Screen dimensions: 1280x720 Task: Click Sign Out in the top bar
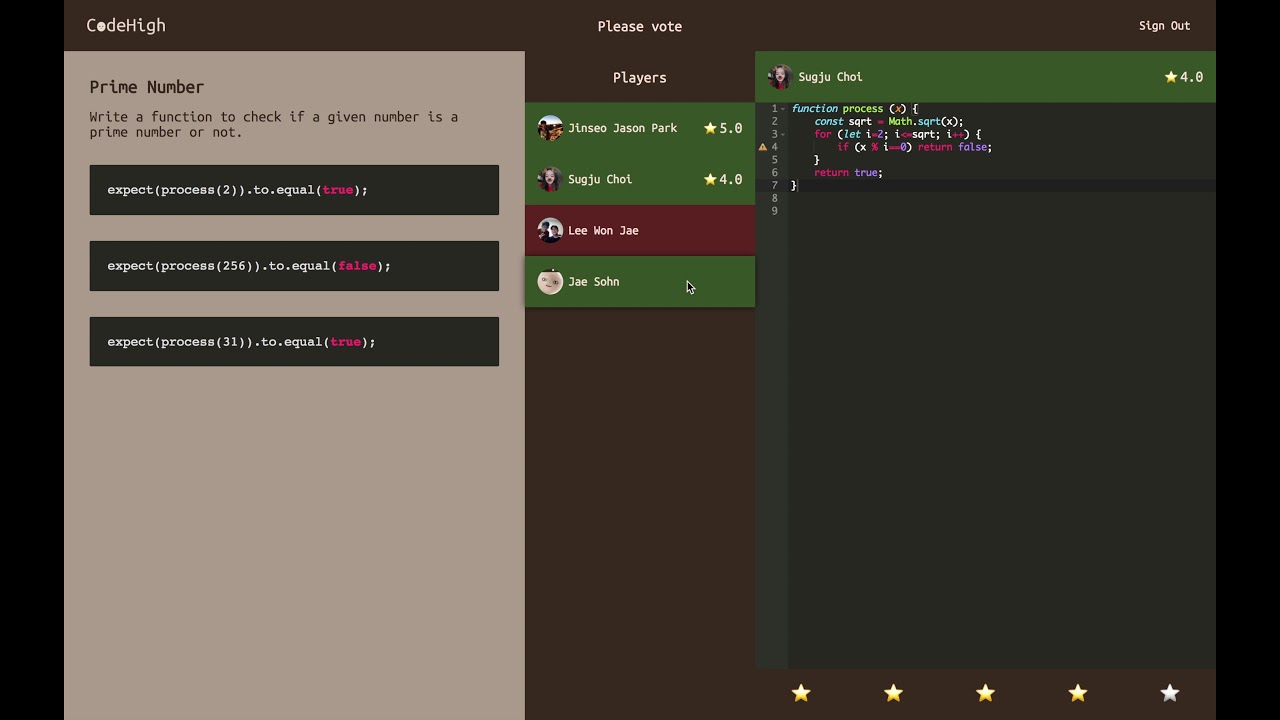click(x=1164, y=25)
